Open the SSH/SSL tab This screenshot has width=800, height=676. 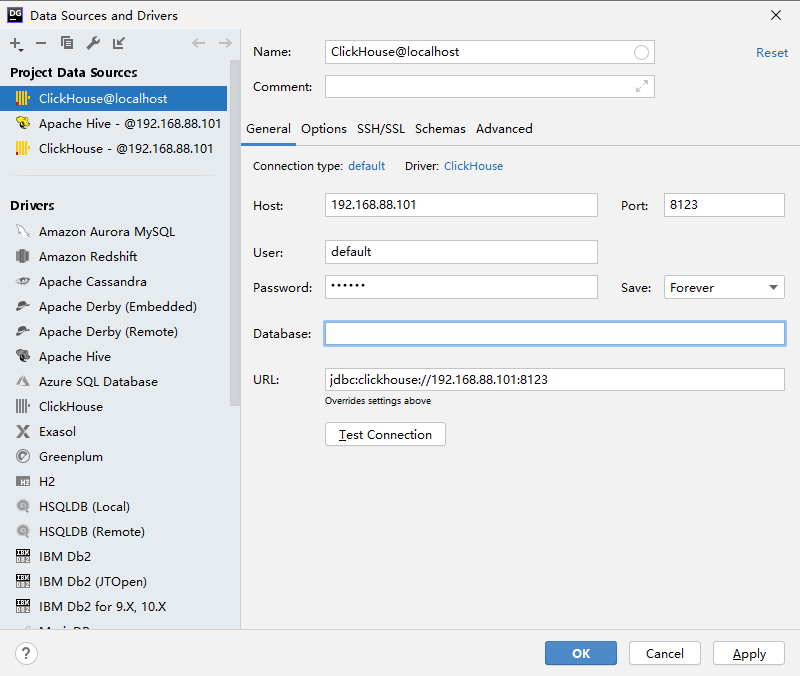381,129
